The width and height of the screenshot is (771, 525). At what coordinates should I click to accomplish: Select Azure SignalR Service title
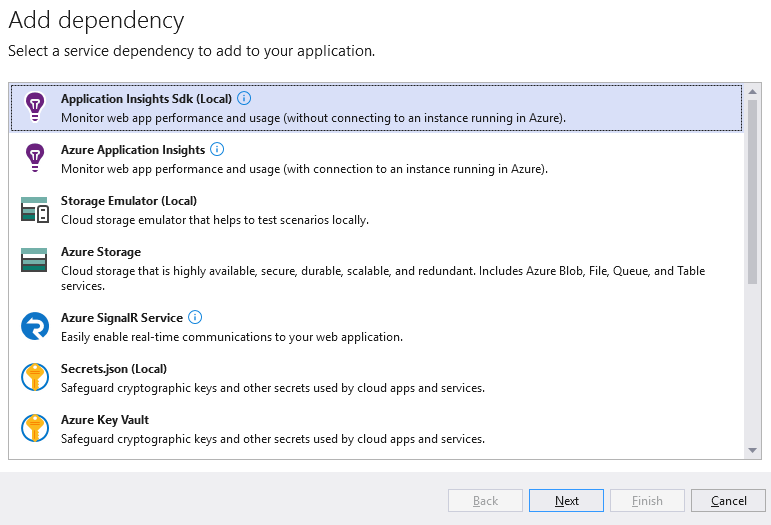(122, 318)
